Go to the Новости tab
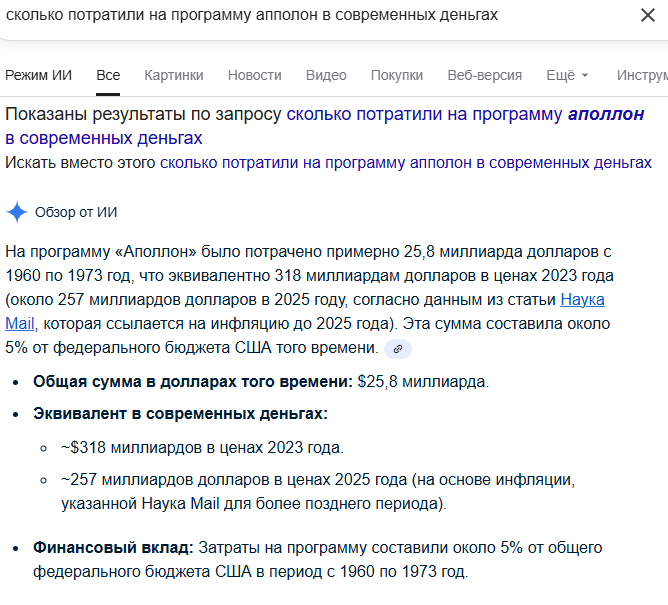 [x=254, y=75]
